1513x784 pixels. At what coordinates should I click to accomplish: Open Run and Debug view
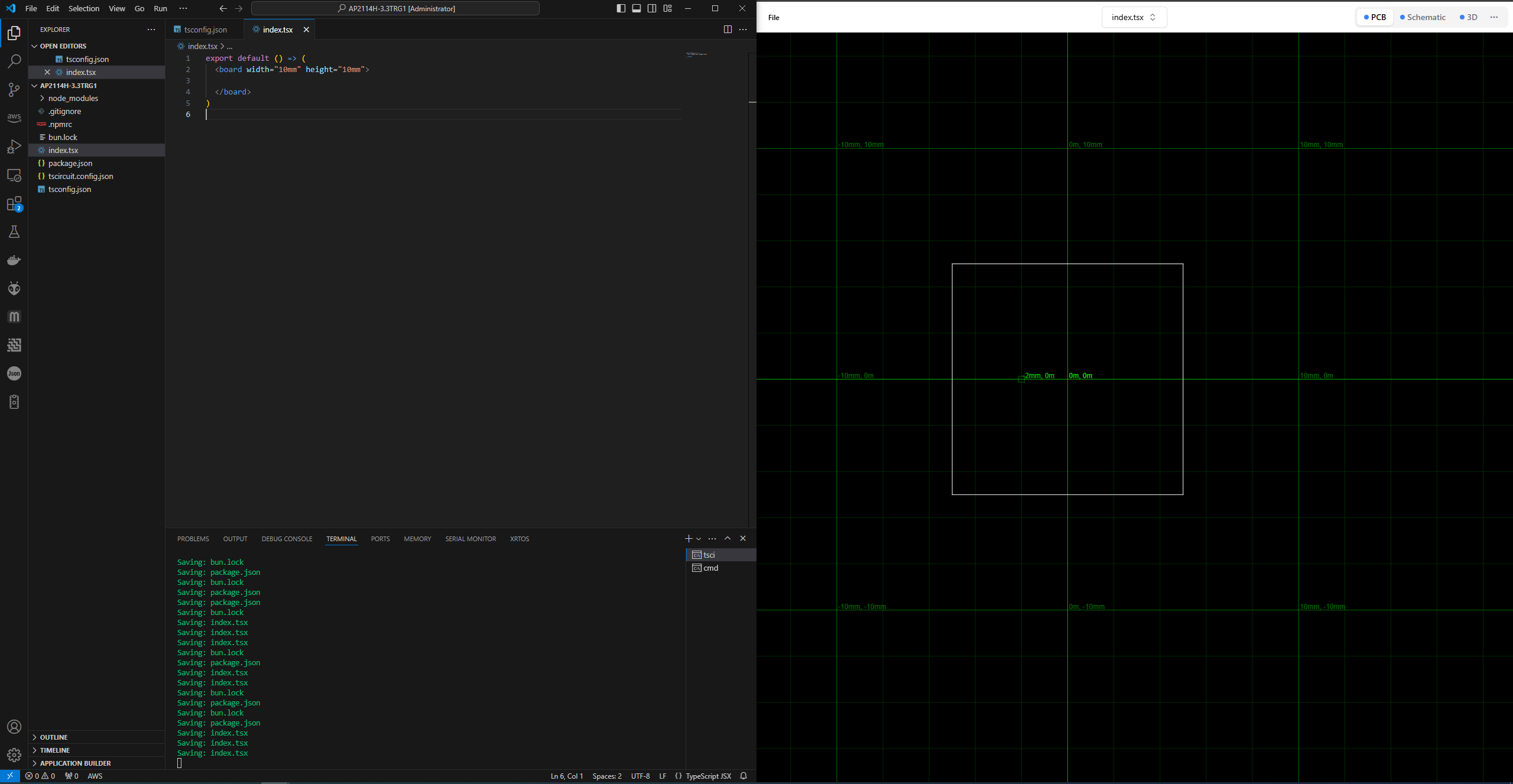coord(14,147)
